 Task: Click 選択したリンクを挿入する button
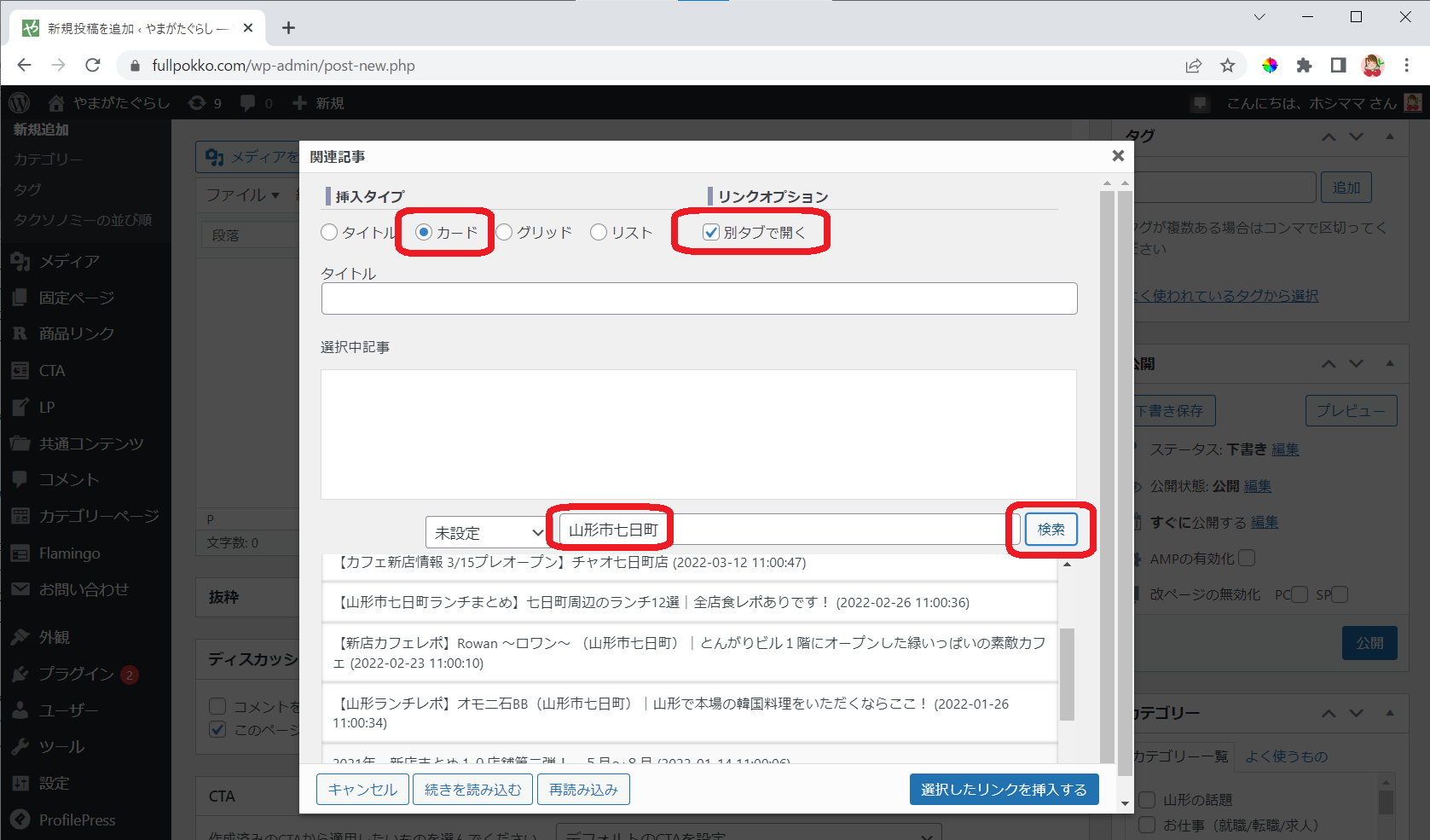1004,790
